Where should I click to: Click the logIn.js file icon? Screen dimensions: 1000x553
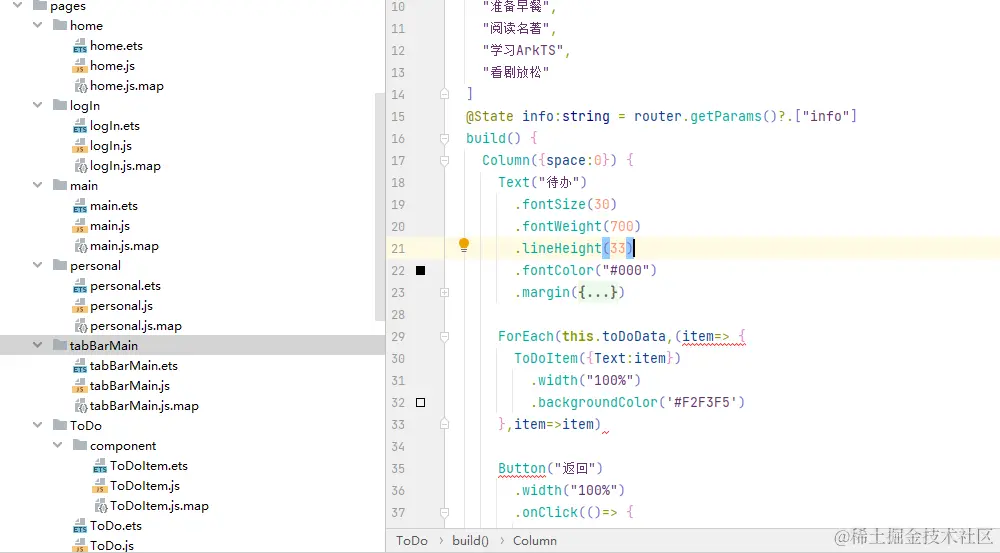(x=80, y=146)
